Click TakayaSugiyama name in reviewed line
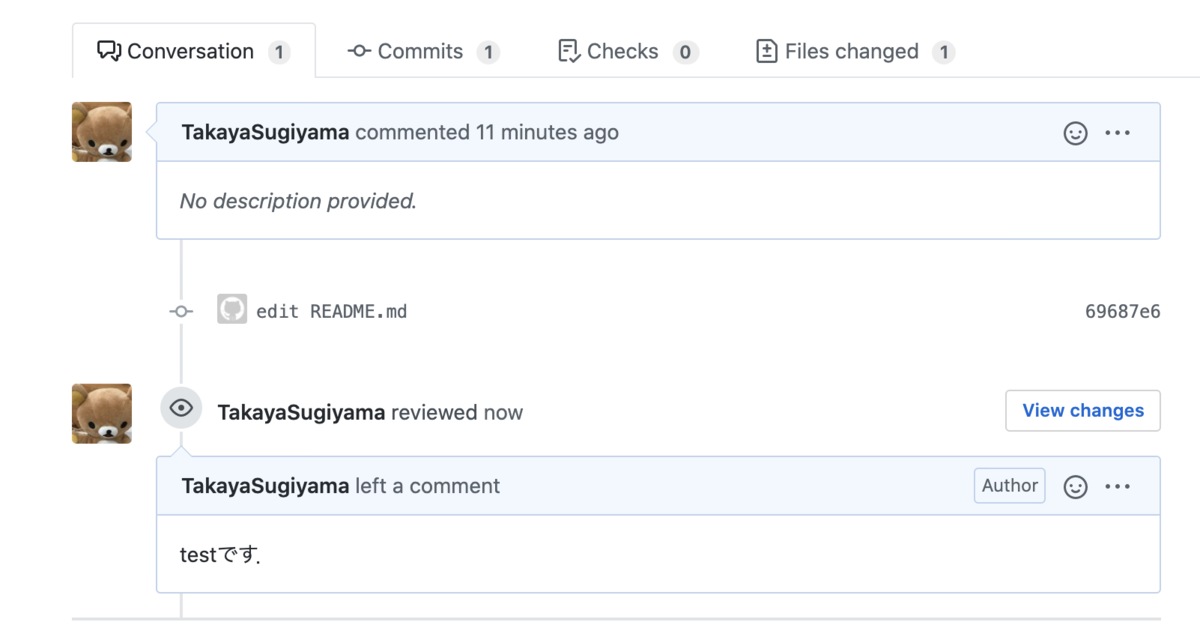The height and width of the screenshot is (631, 1200). pyautogui.click(x=301, y=412)
